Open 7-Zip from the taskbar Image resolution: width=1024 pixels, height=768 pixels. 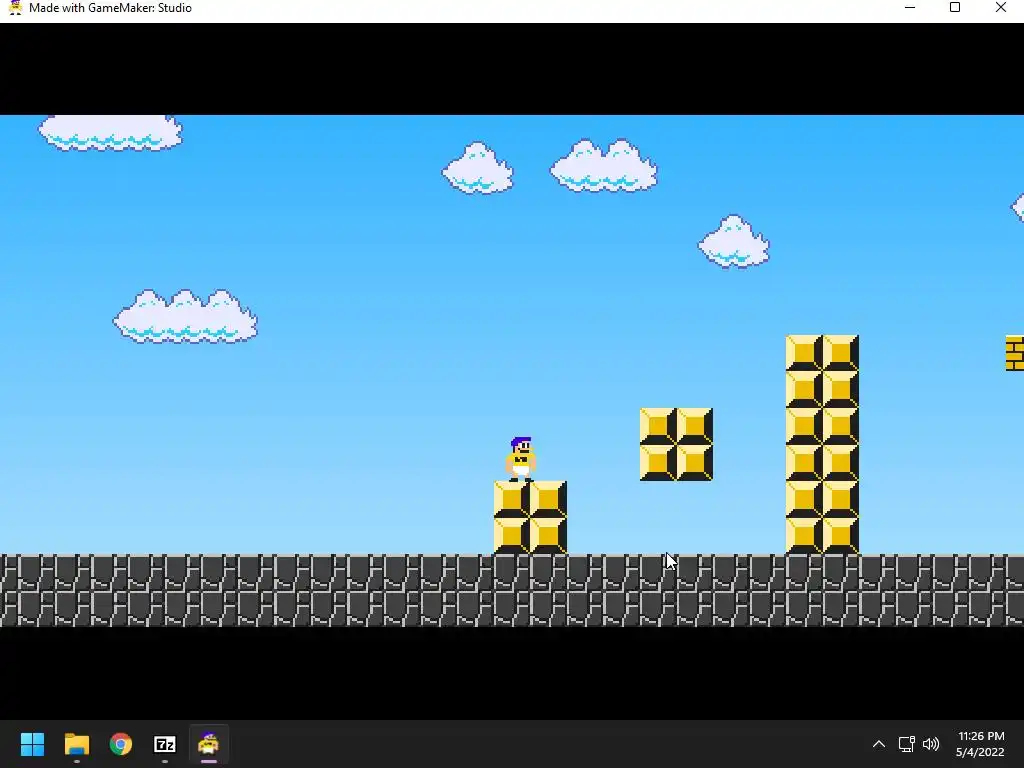(x=165, y=744)
